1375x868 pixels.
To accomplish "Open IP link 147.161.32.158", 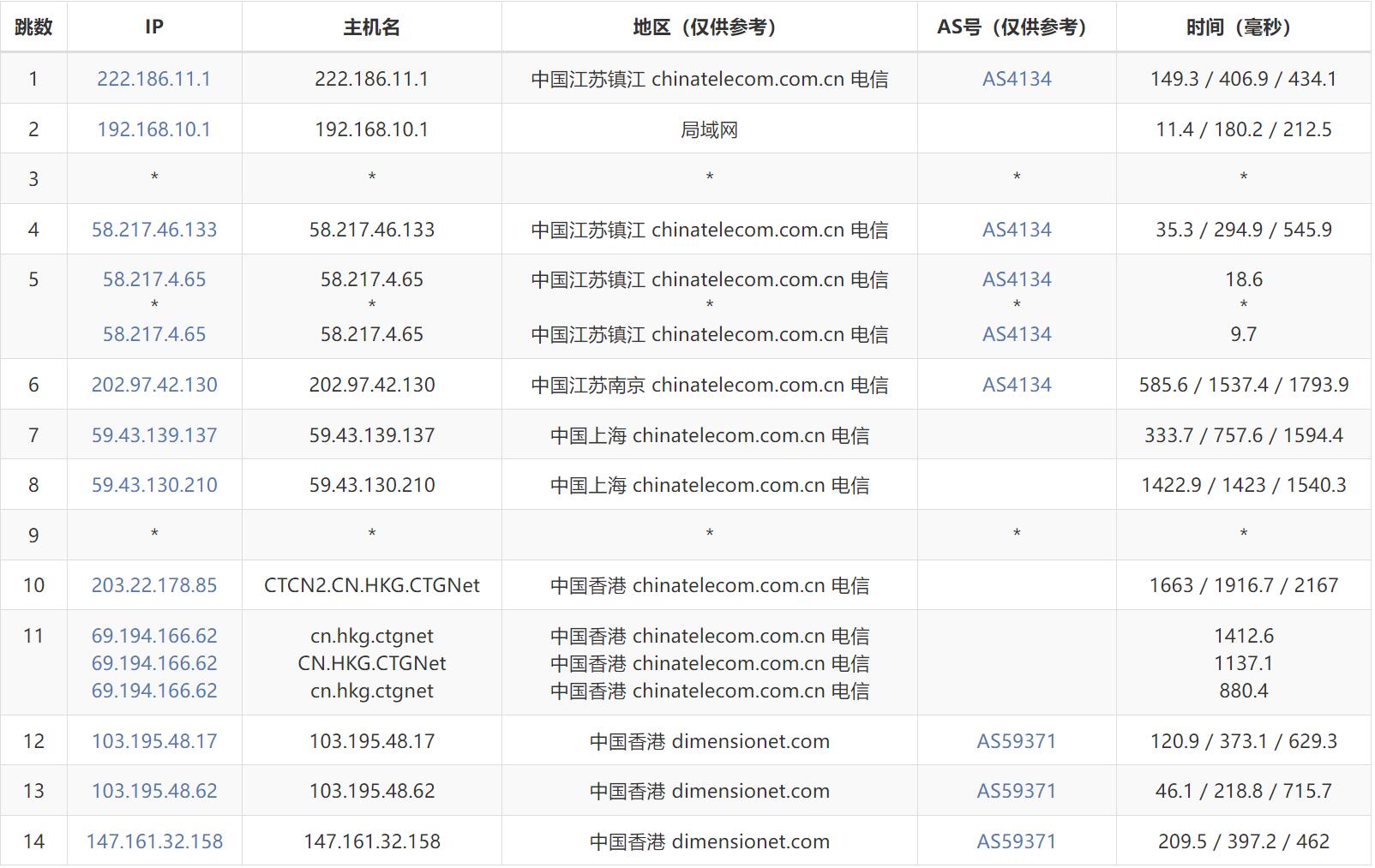I will tap(154, 841).
